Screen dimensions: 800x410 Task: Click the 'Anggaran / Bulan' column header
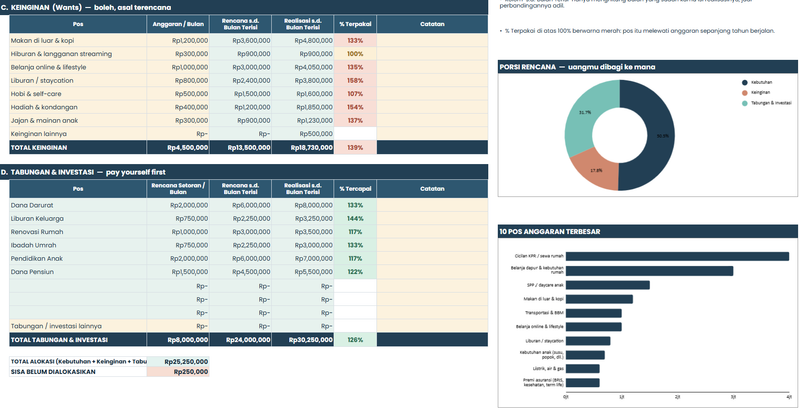click(x=178, y=24)
